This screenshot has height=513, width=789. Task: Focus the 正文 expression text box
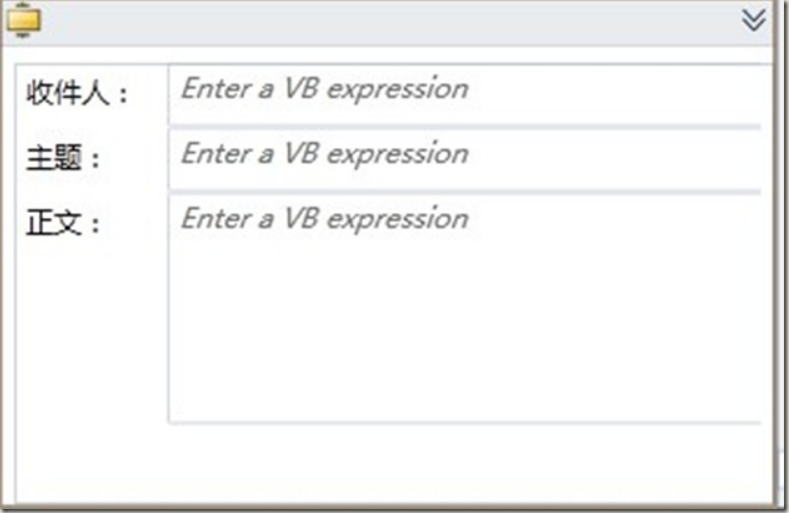464,309
